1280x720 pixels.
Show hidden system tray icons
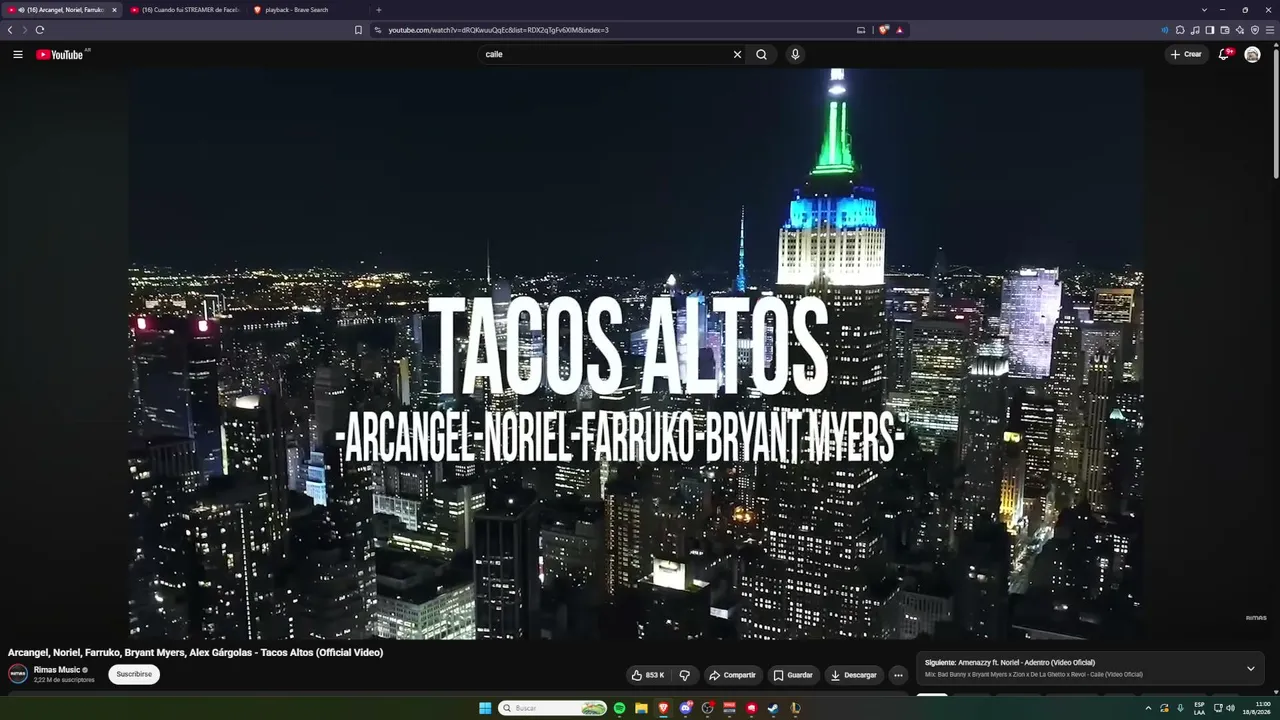point(1148,708)
